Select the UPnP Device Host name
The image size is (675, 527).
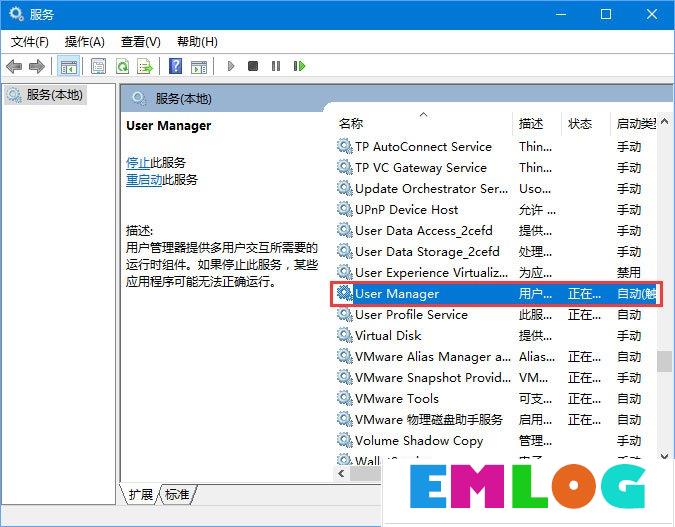tap(407, 210)
